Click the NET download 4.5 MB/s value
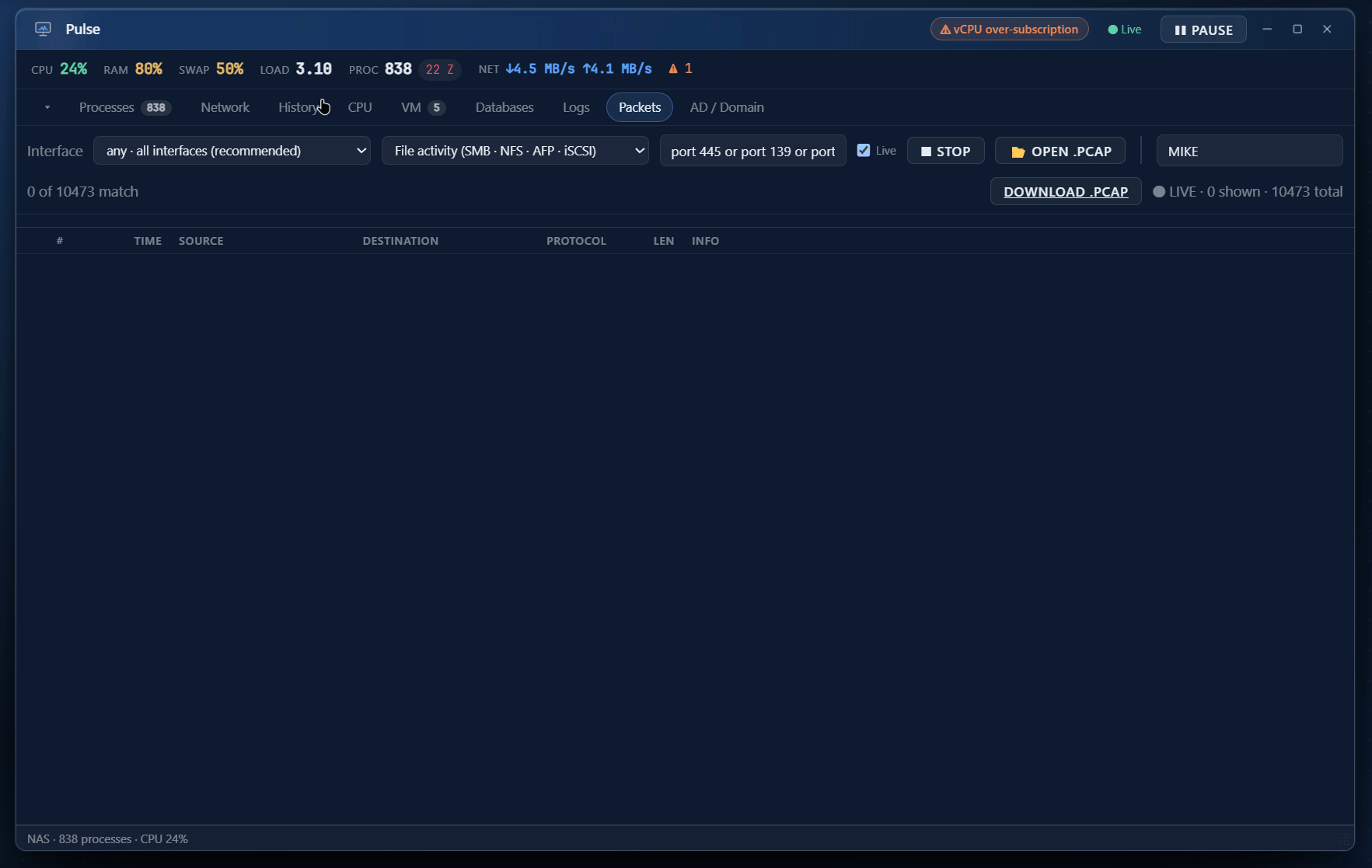 point(540,69)
